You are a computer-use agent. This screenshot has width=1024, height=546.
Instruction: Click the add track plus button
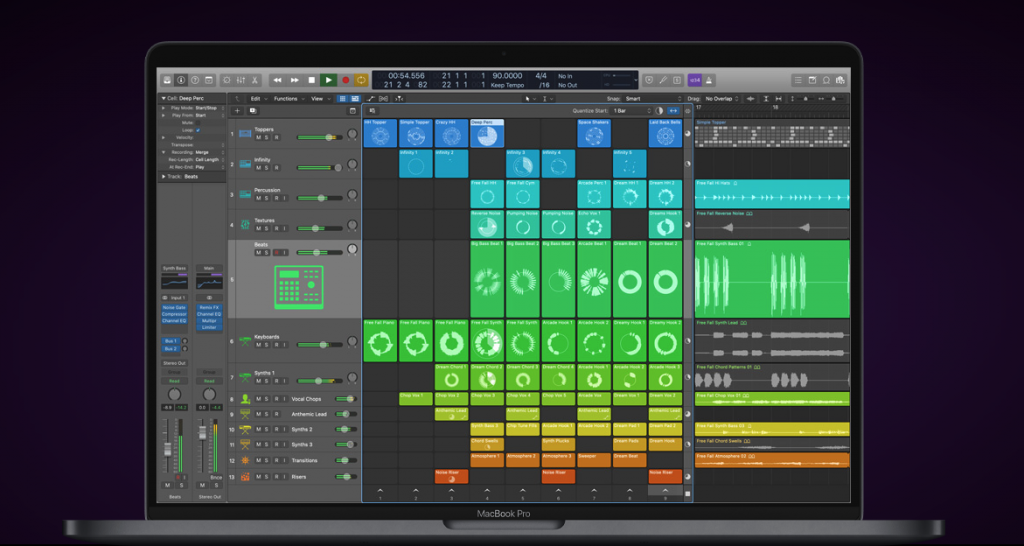click(x=237, y=111)
